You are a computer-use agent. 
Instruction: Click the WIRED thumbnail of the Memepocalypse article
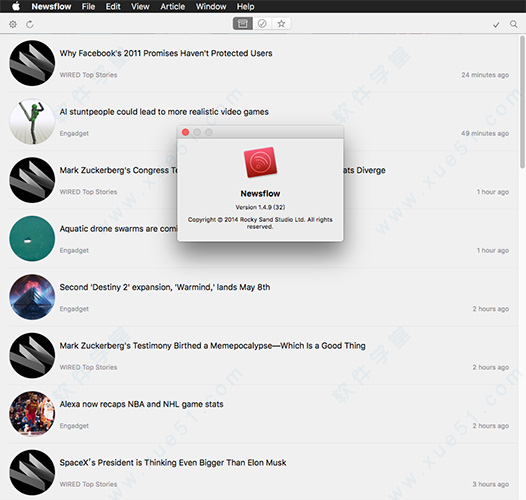tap(32, 355)
